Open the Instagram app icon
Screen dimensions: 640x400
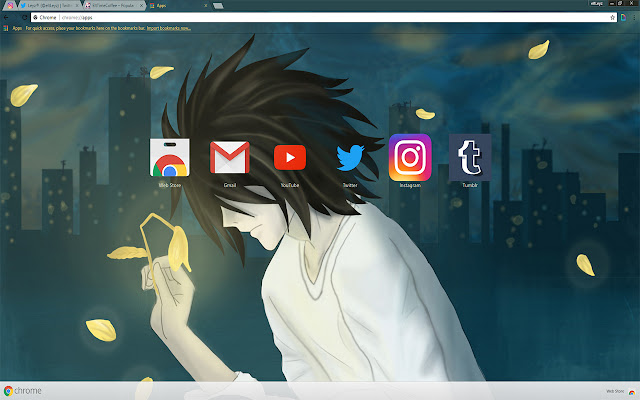point(410,158)
